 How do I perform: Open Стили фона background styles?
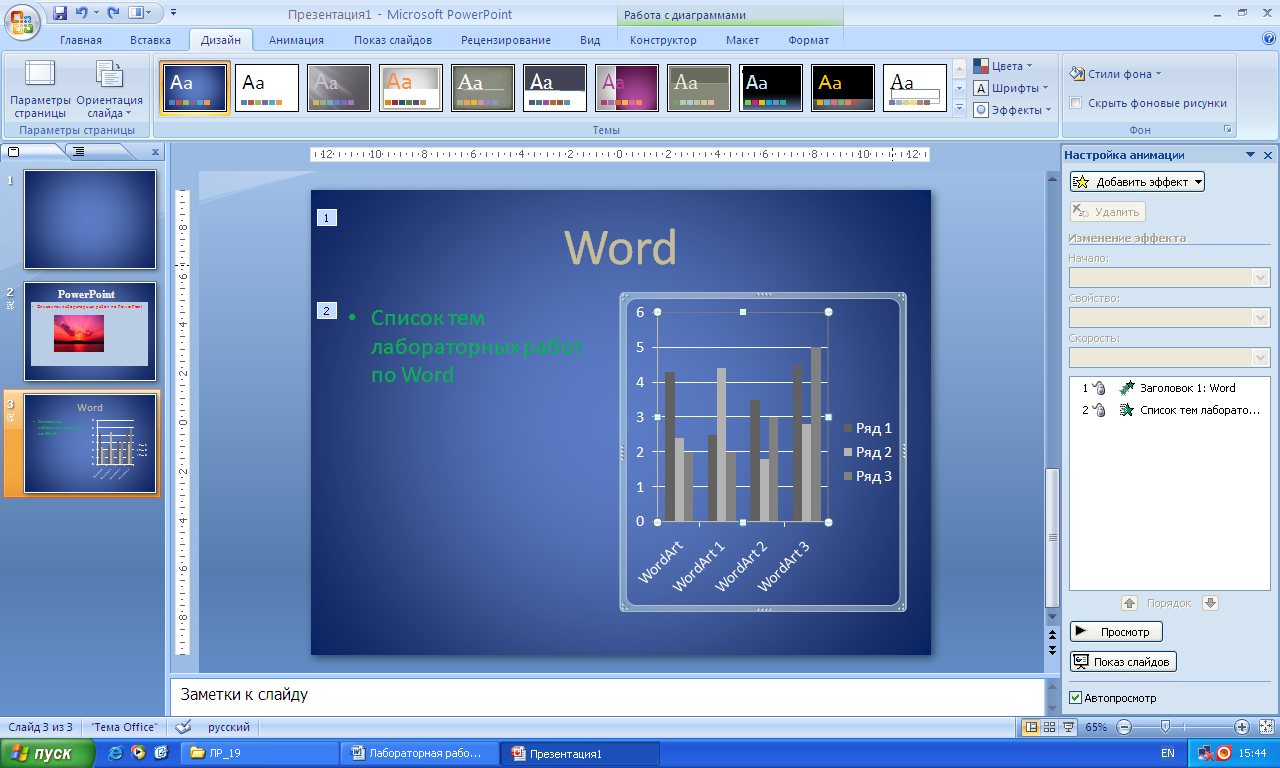[x=1115, y=74]
